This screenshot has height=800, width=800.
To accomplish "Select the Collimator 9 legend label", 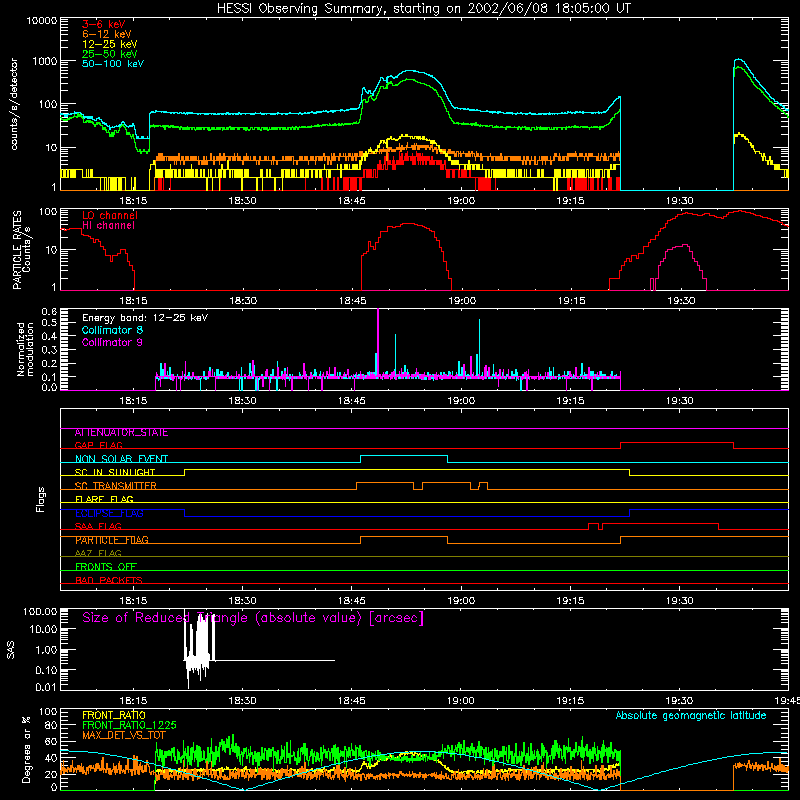I will (112, 342).
